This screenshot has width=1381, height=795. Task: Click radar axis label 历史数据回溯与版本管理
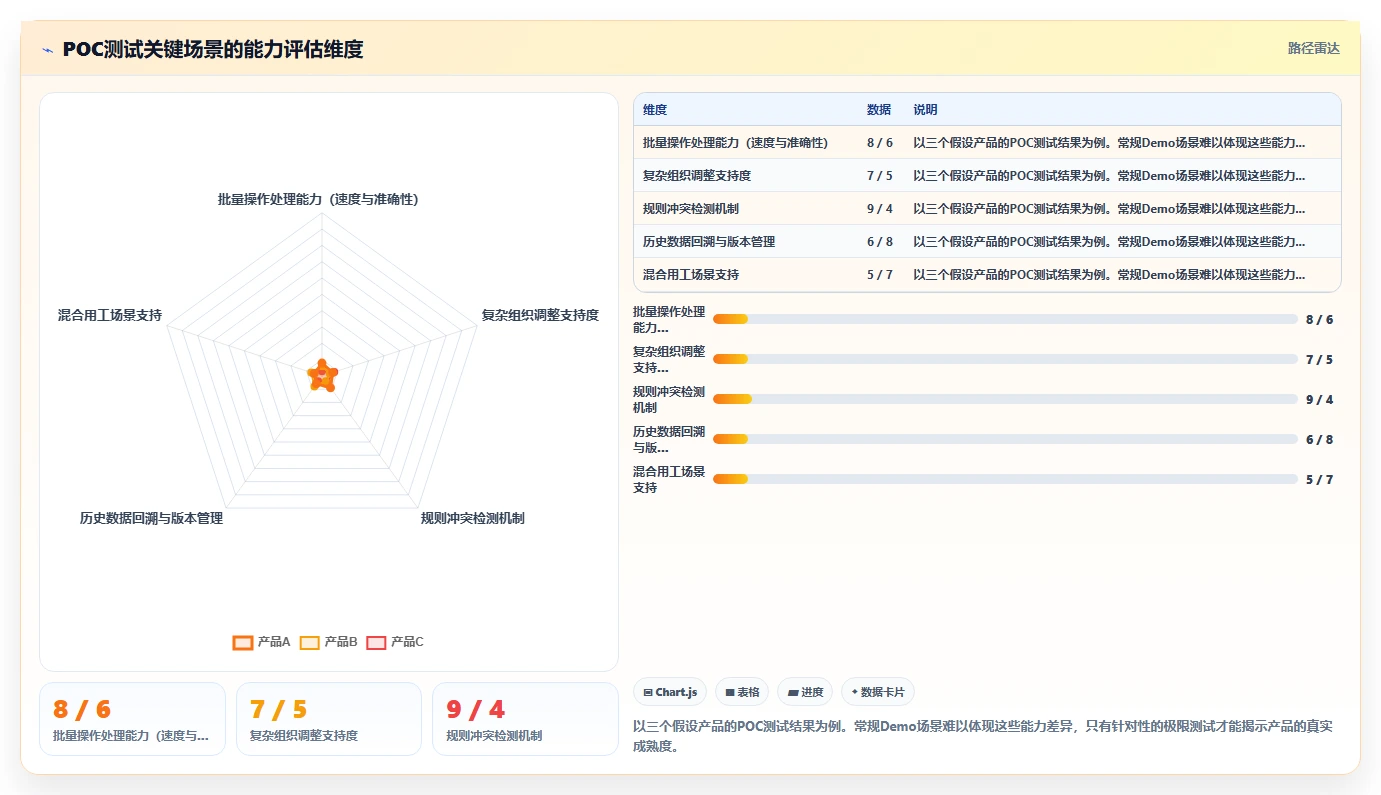click(151, 518)
